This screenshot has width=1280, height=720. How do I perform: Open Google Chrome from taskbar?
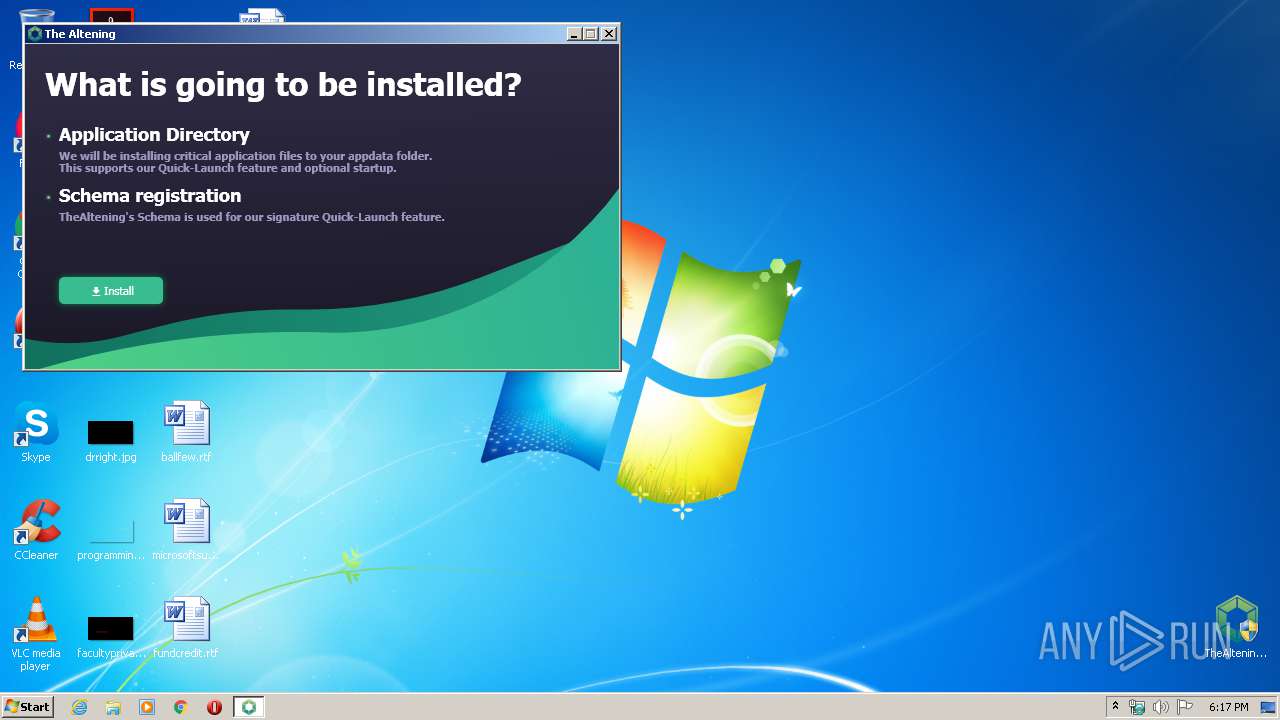coord(181,707)
